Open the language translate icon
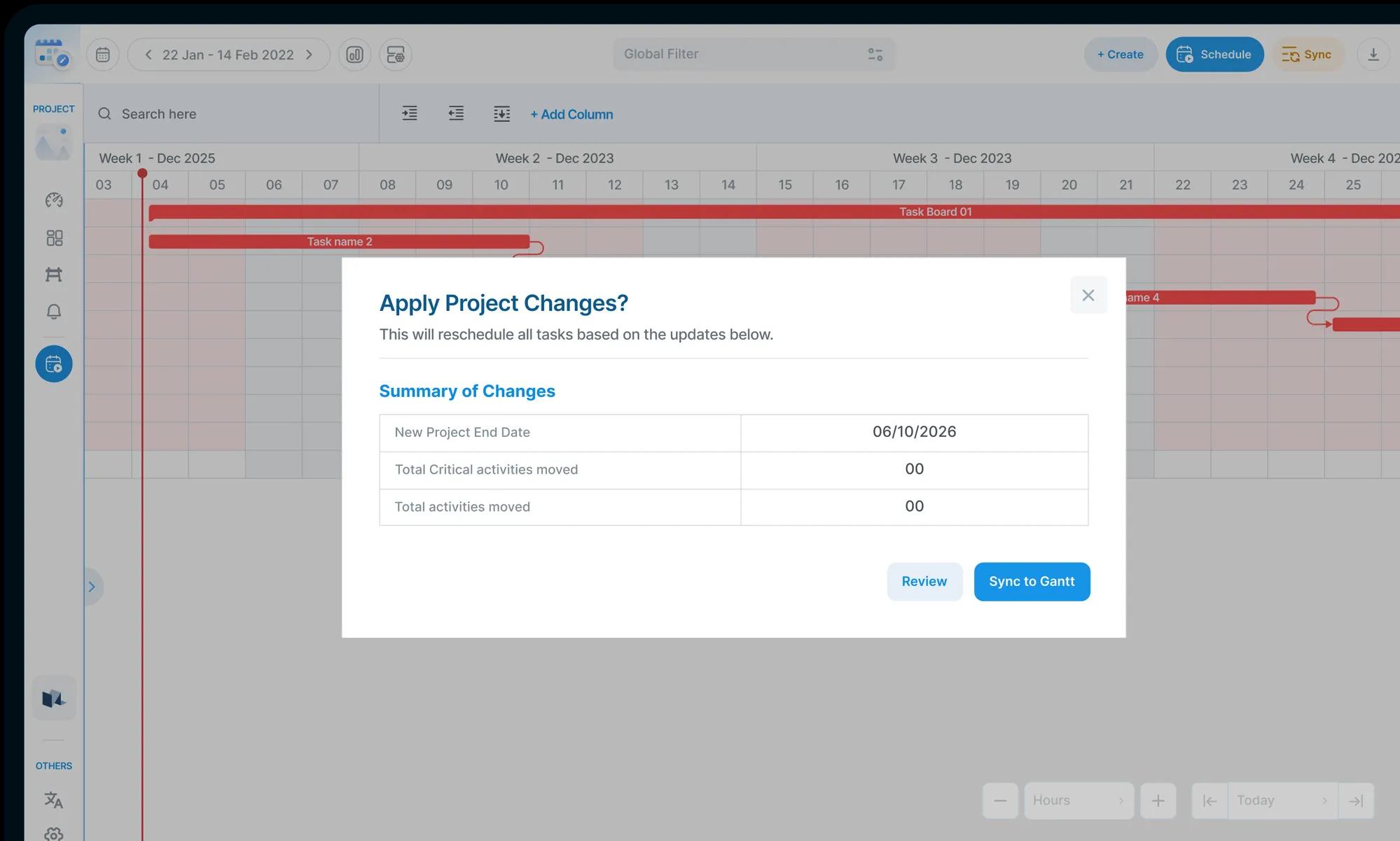The height and width of the screenshot is (841, 1400). tap(54, 800)
